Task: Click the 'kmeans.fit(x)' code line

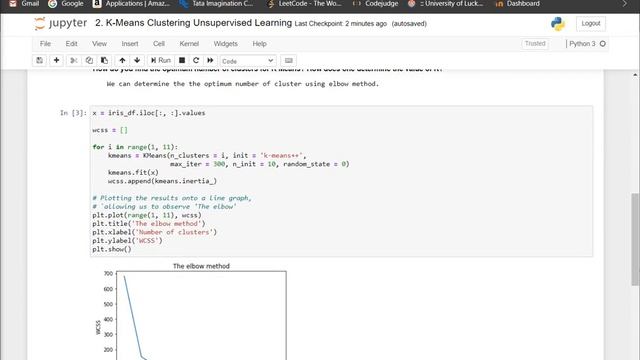Action: [x=133, y=173]
